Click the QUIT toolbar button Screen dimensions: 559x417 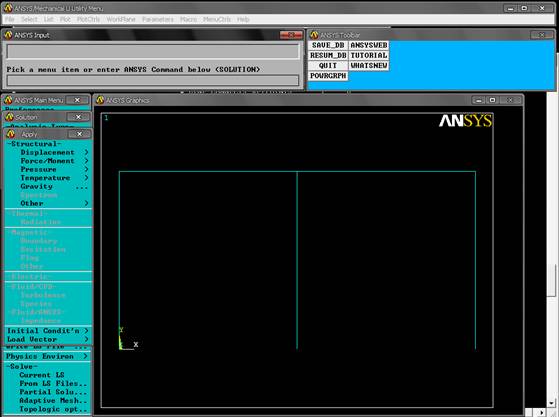pos(328,66)
